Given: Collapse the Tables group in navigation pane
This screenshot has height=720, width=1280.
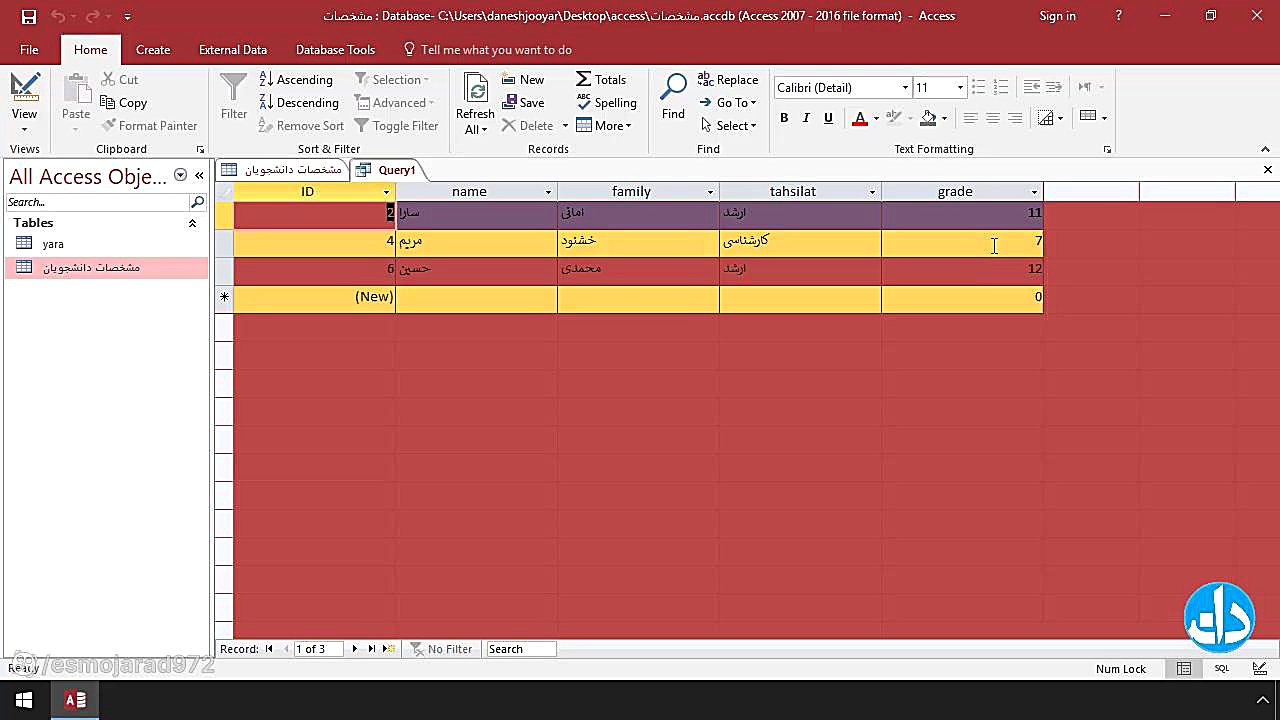Looking at the screenshot, I should click(x=192, y=223).
